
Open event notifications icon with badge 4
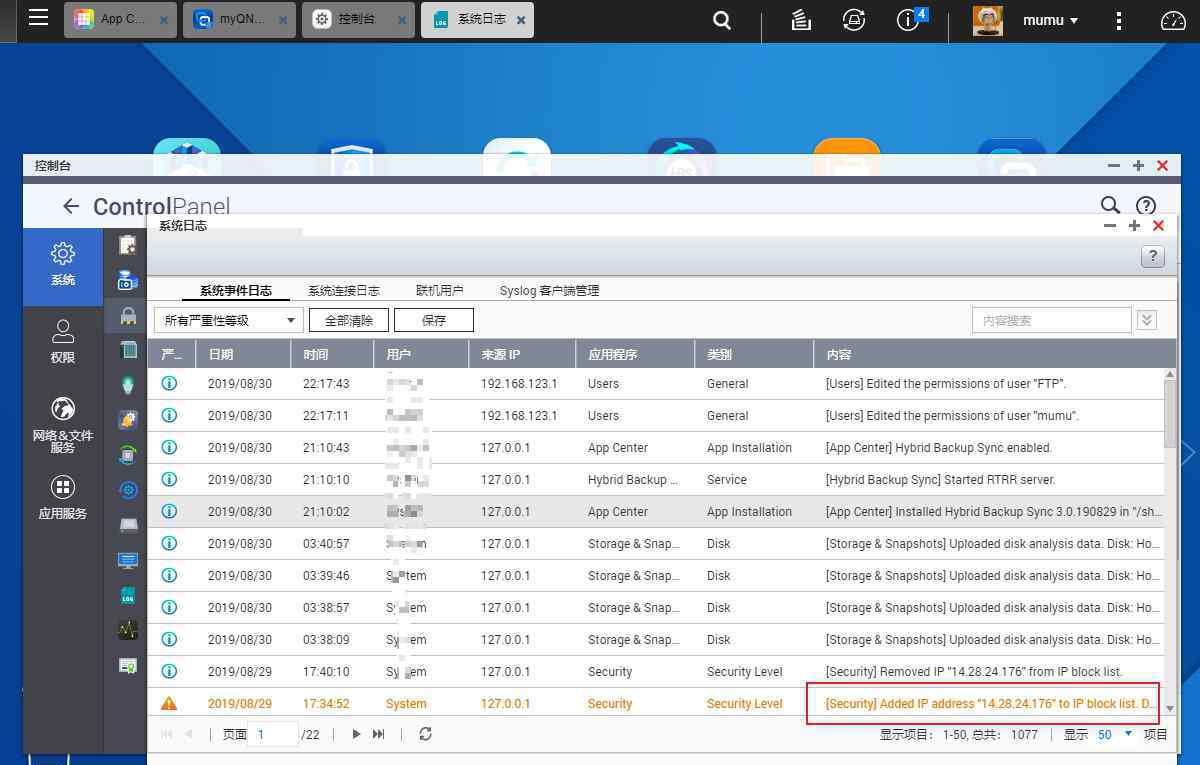[909, 20]
